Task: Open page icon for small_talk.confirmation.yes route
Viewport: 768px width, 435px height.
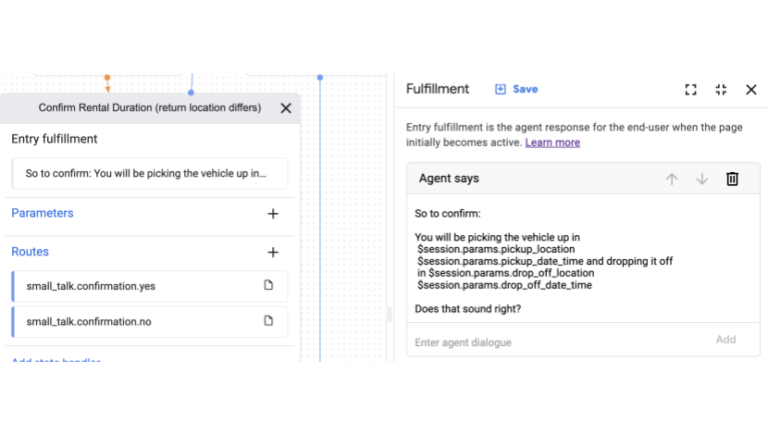Action: point(268,286)
